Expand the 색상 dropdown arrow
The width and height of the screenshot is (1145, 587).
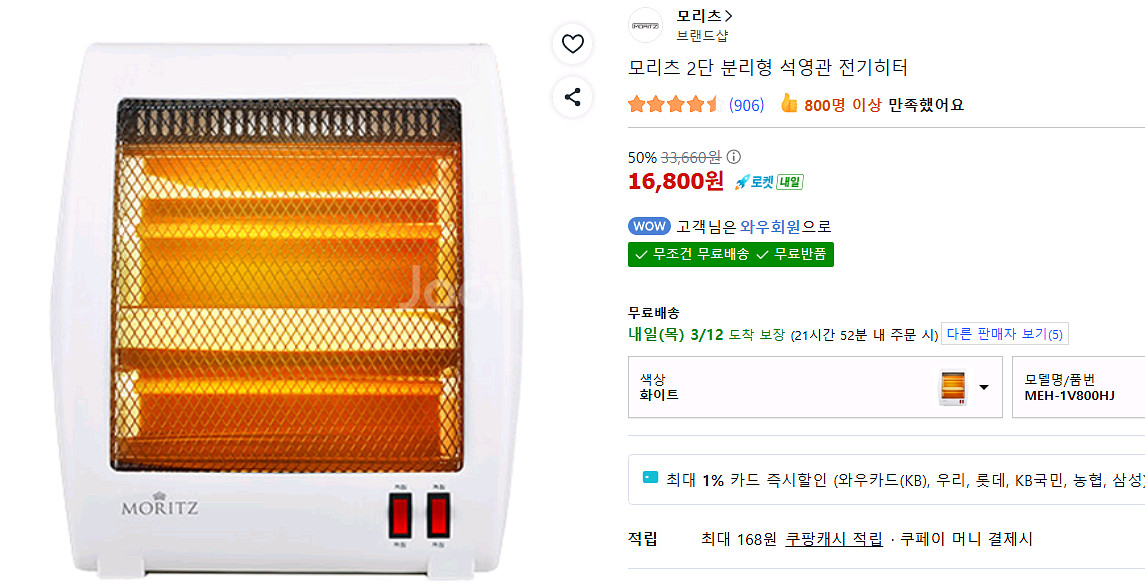click(x=984, y=388)
